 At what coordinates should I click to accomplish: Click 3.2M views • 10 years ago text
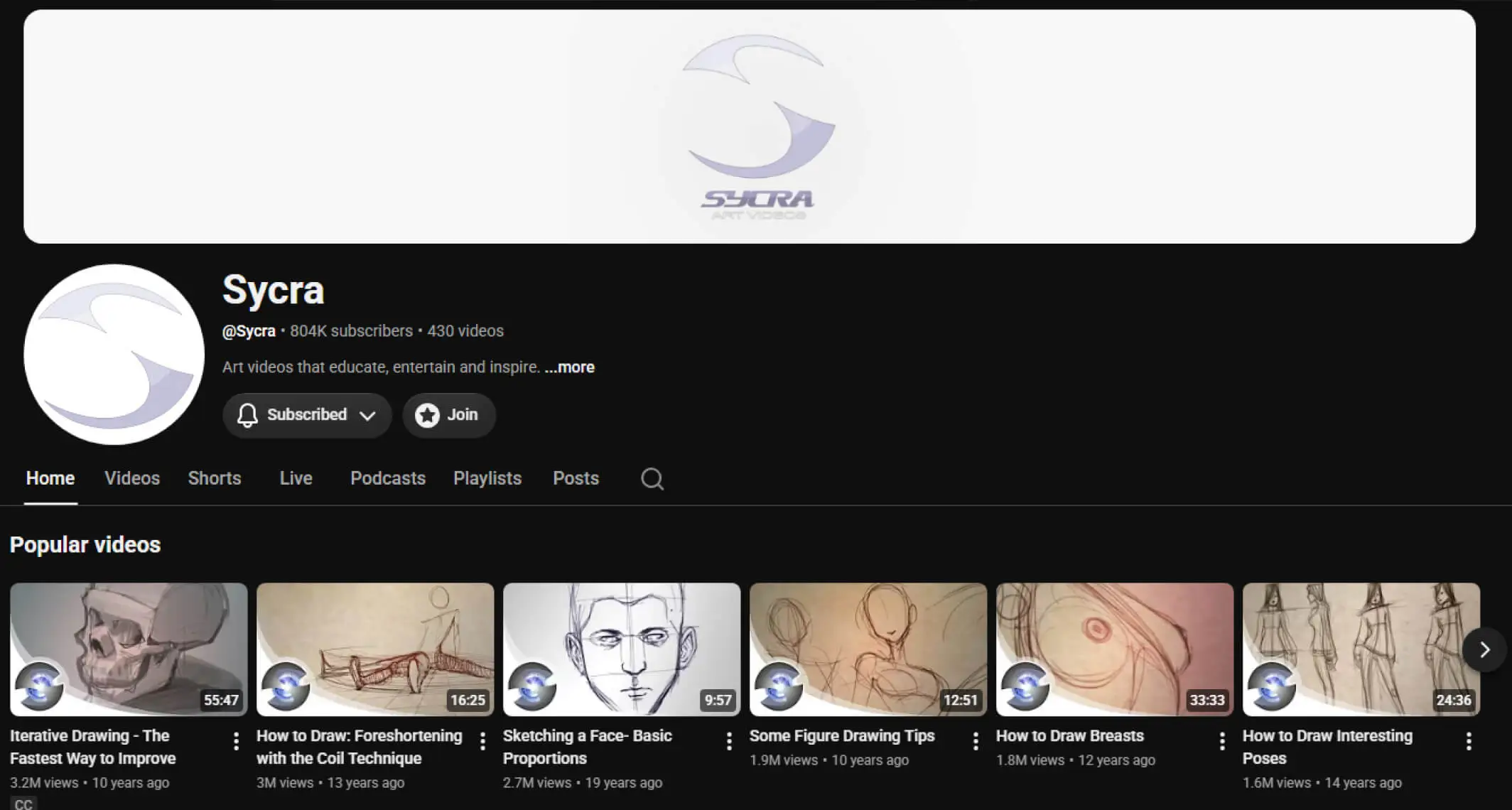[90, 782]
